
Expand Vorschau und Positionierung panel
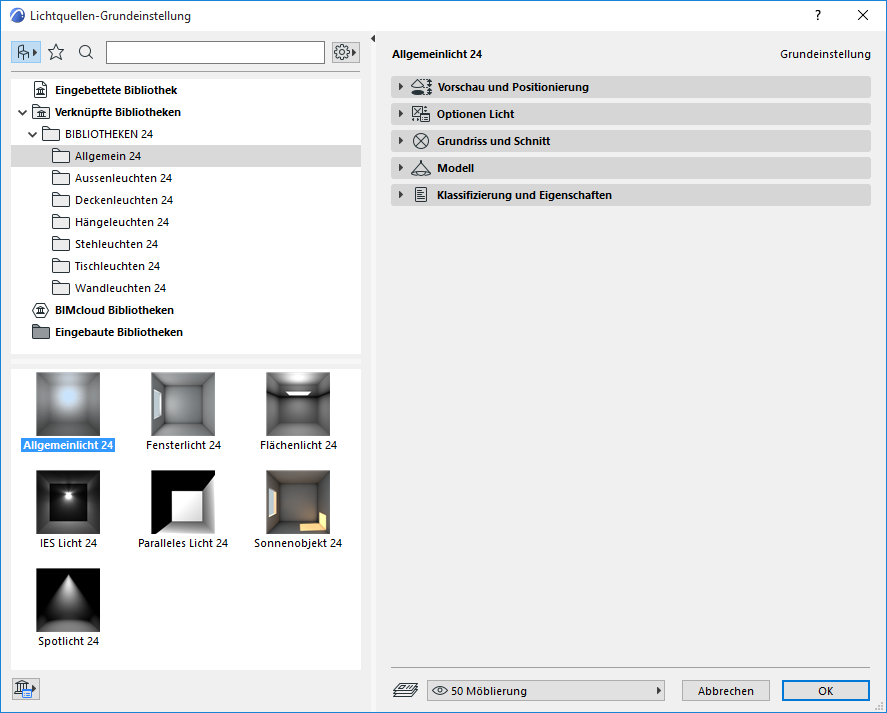pyautogui.click(x=631, y=87)
